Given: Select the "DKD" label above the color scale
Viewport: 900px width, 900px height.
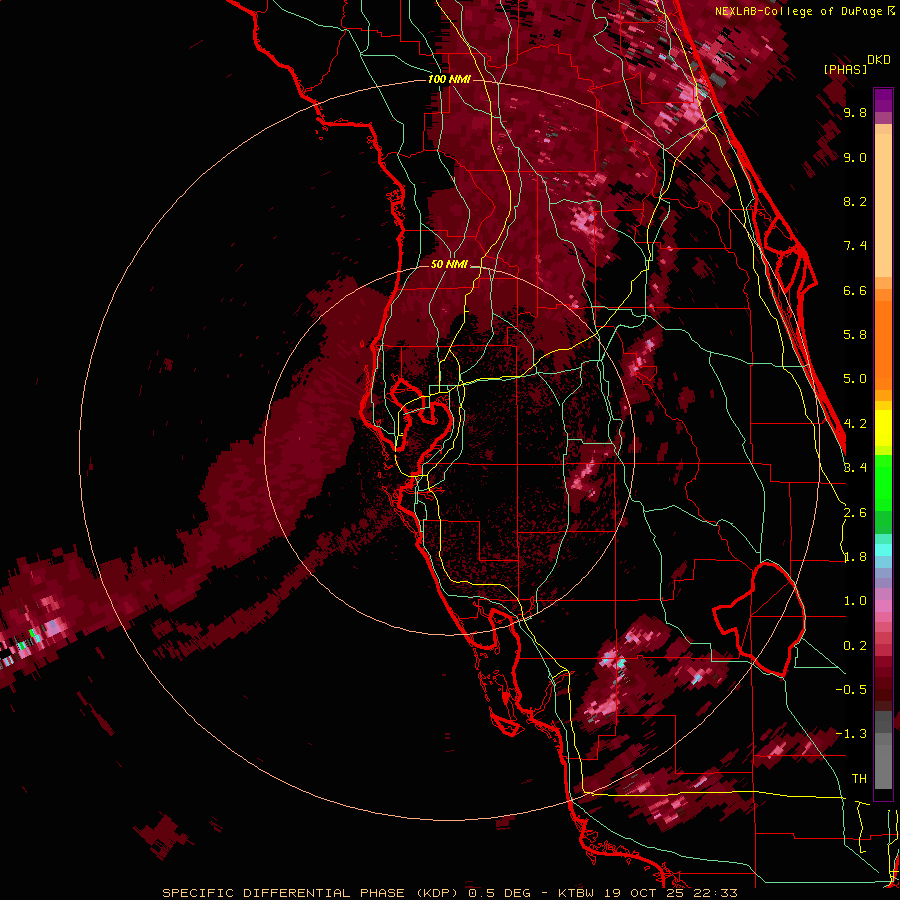Looking at the screenshot, I should (879, 60).
